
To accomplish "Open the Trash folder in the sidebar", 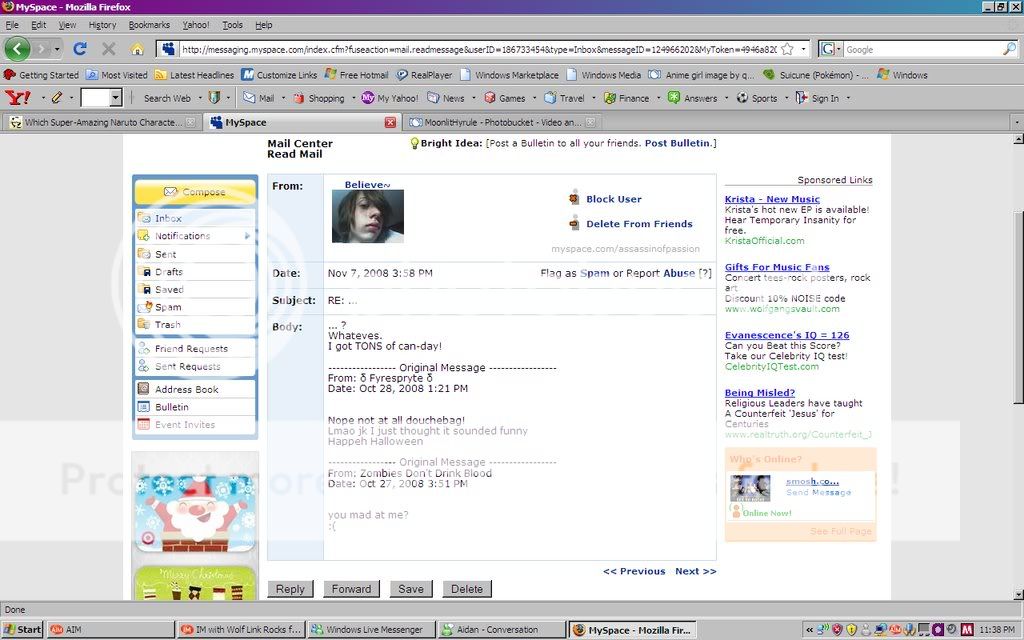I will point(167,325).
